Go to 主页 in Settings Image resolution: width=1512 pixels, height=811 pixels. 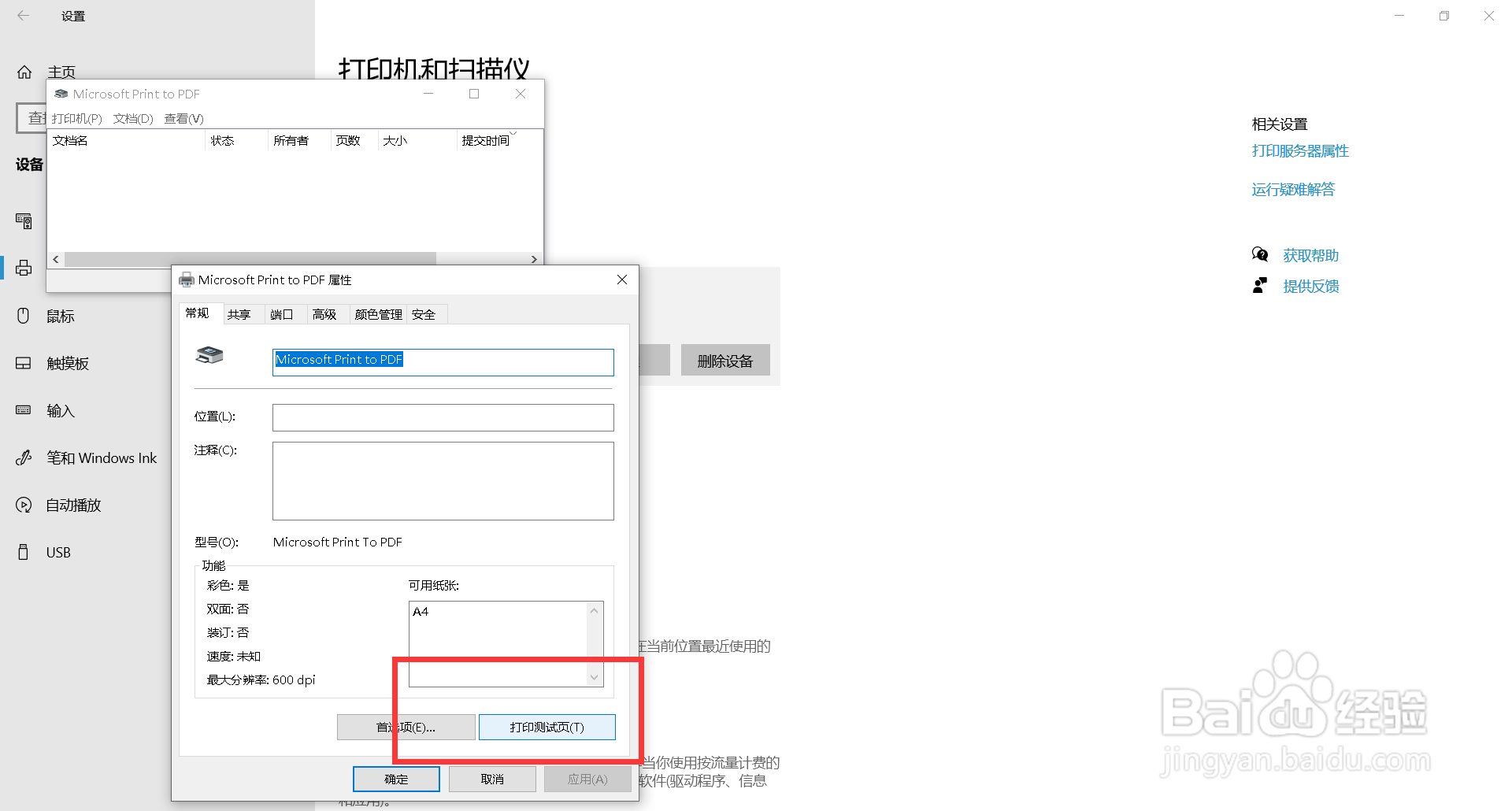pos(61,72)
